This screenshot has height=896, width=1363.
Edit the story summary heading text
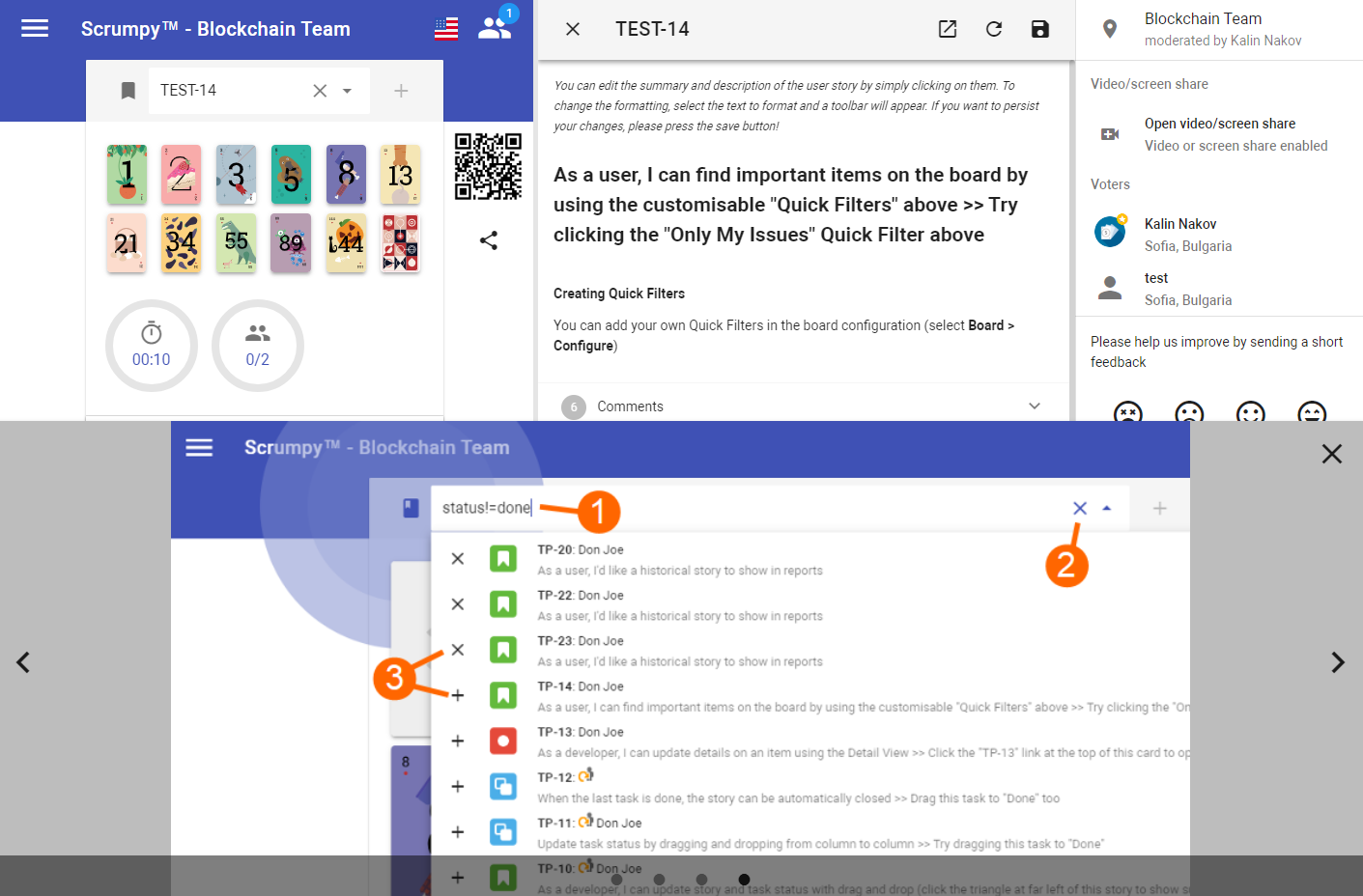792,205
